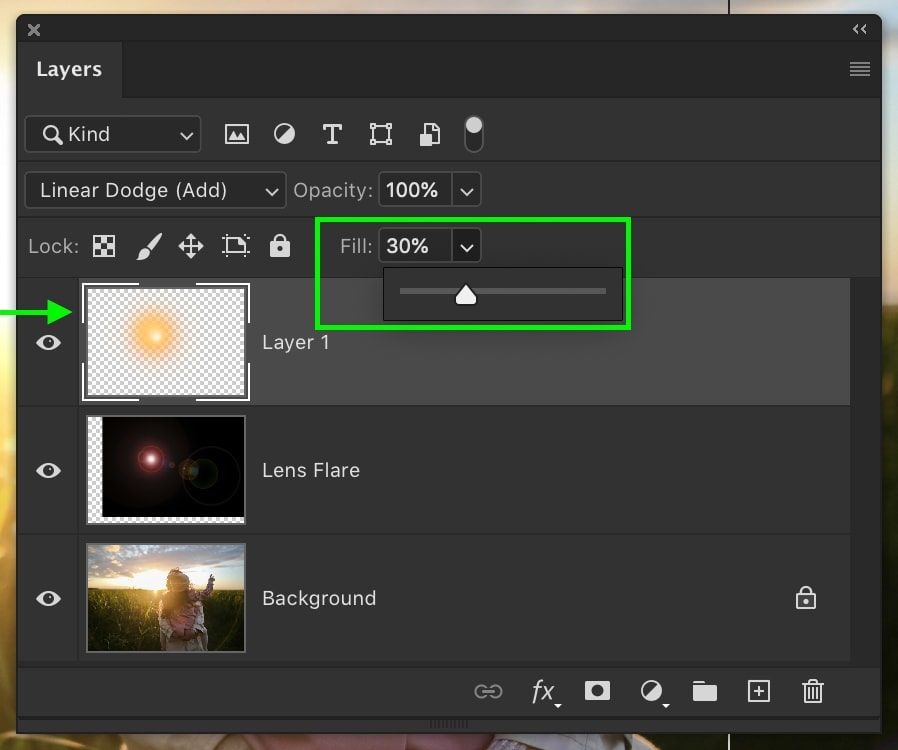This screenshot has height=750, width=898.
Task: Lock transparent pixels icon
Action: tap(104, 246)
